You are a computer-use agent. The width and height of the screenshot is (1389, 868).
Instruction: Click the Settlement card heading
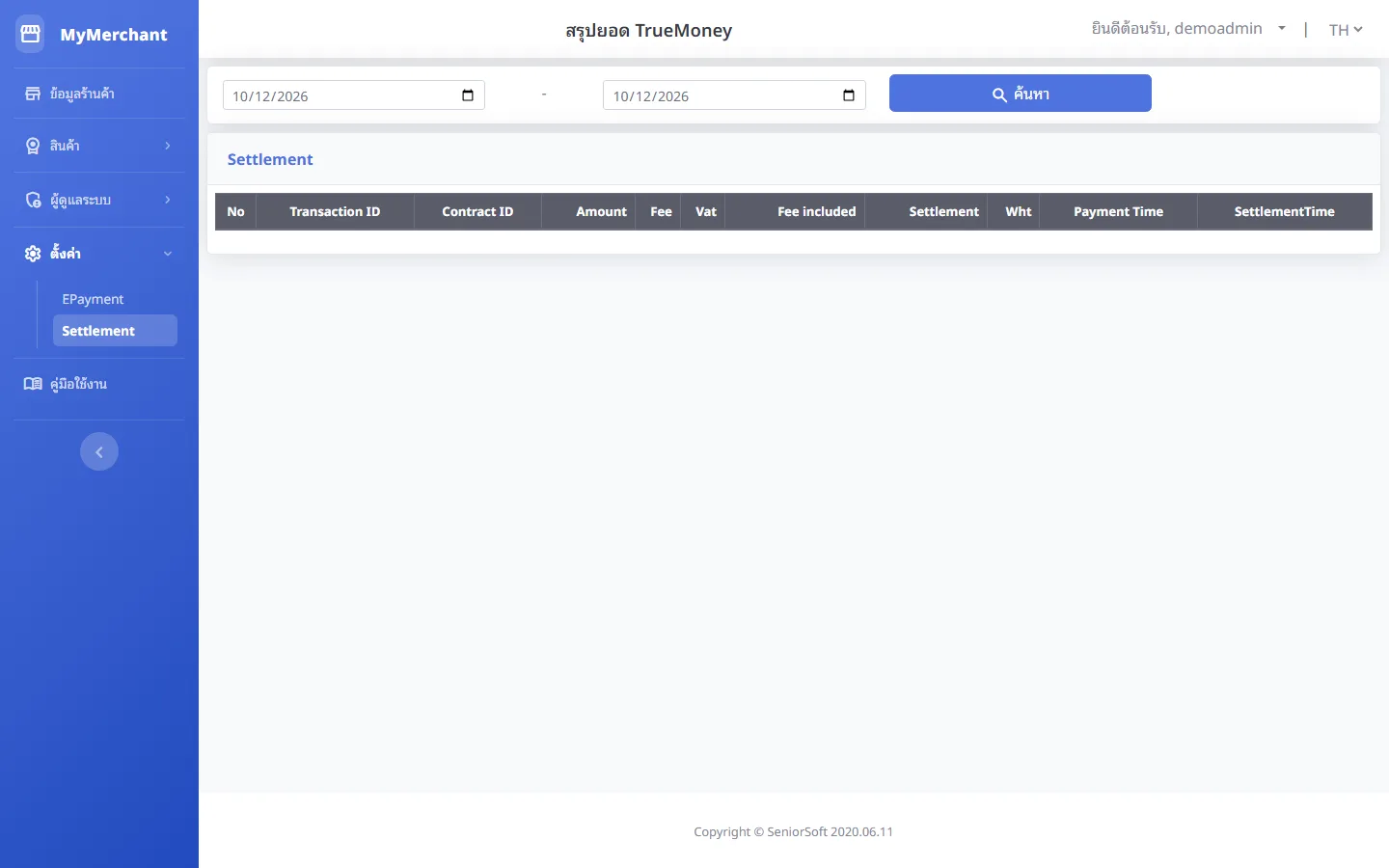pos(270,159)
